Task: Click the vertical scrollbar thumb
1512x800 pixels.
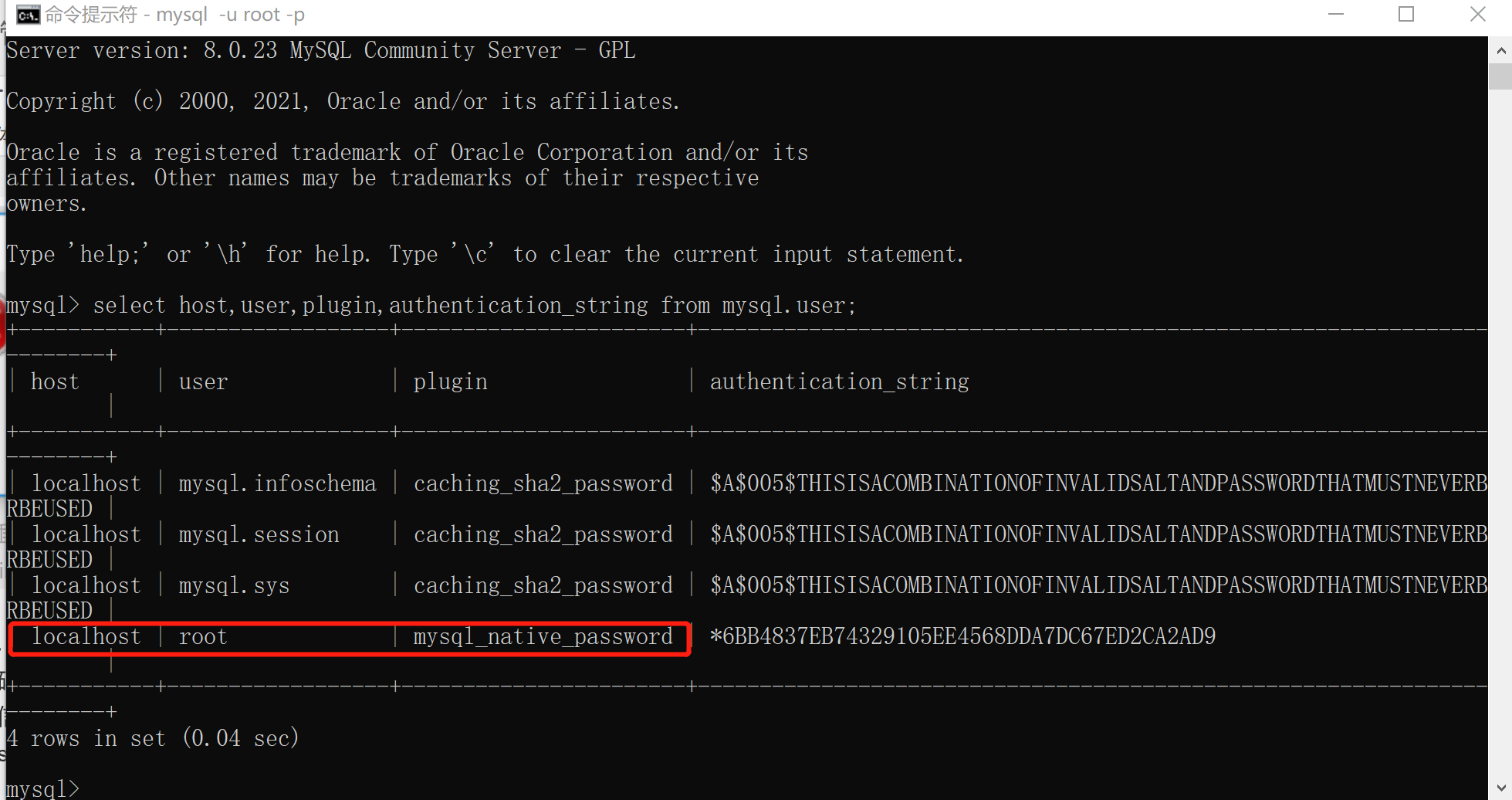Action: [1500, 77]
